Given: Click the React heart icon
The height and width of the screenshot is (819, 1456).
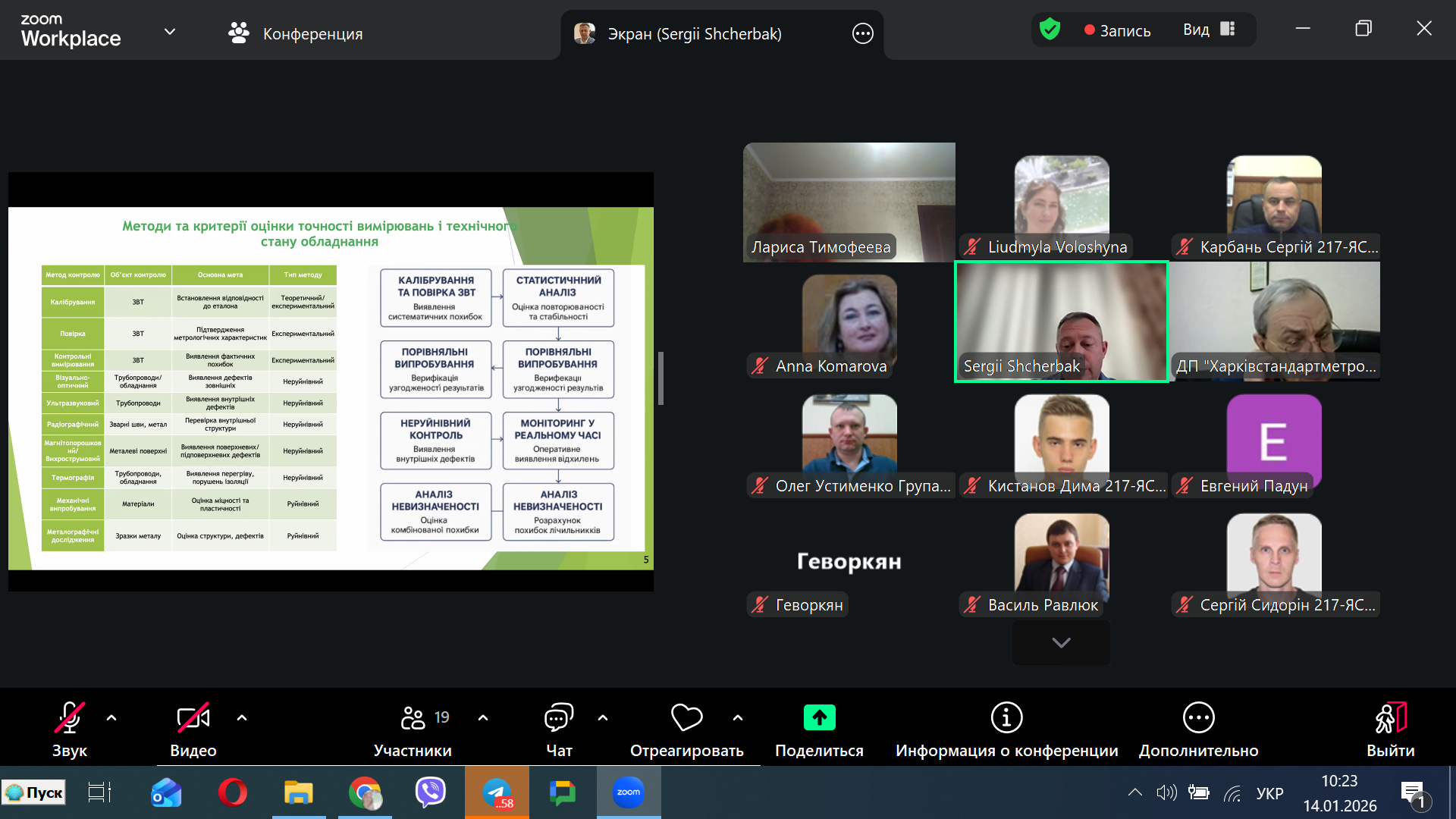Looking at the screenshot, I should [x=686, y=717].
